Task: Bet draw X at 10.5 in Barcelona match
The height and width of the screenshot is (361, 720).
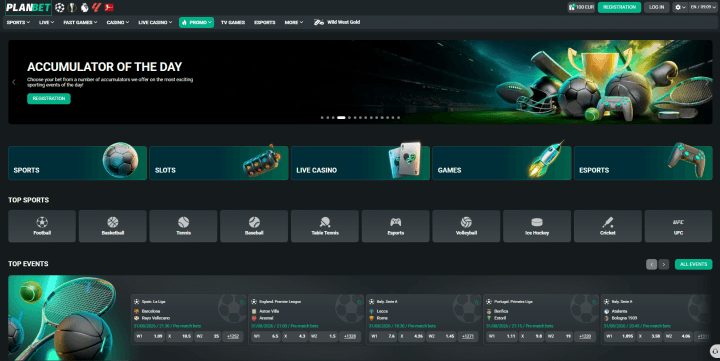Action: point(179,336)
